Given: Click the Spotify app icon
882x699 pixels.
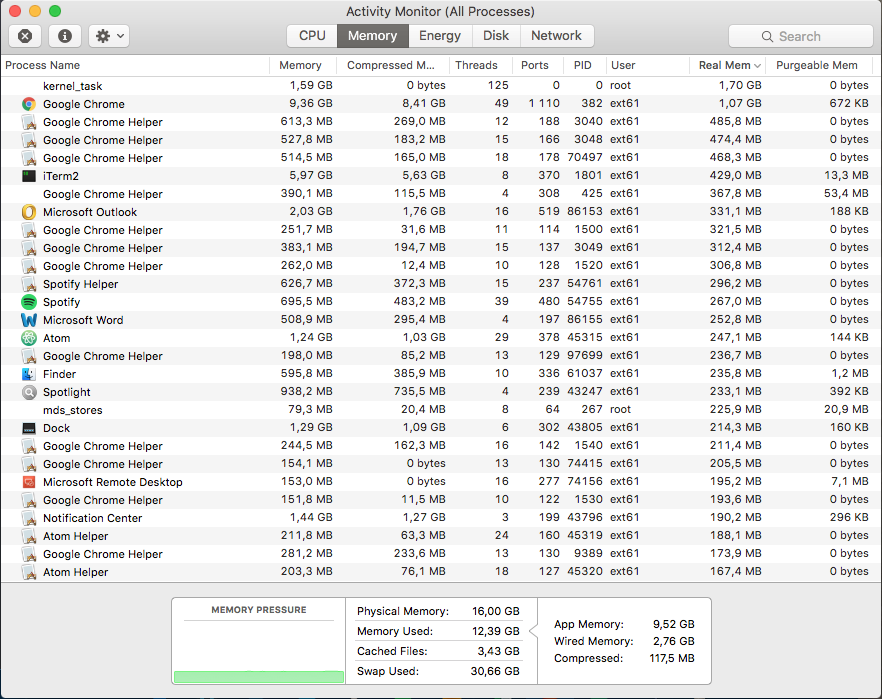Looking at the screenshot, I should [29, 302].
